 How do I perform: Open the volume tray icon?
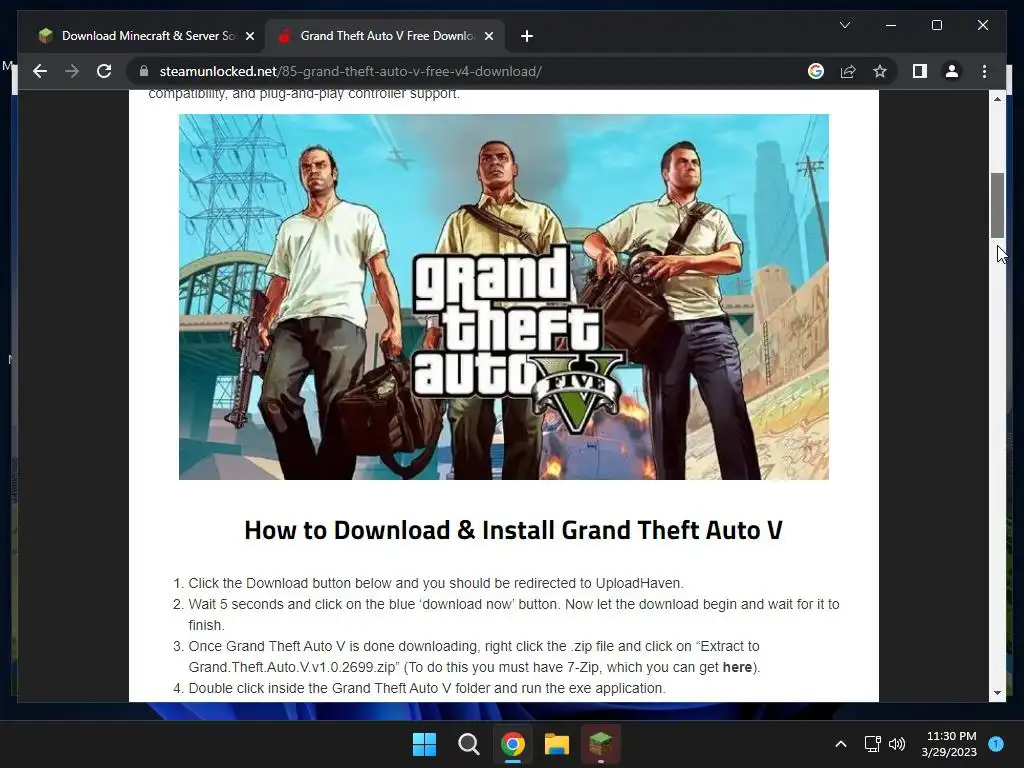pos(897,744)
